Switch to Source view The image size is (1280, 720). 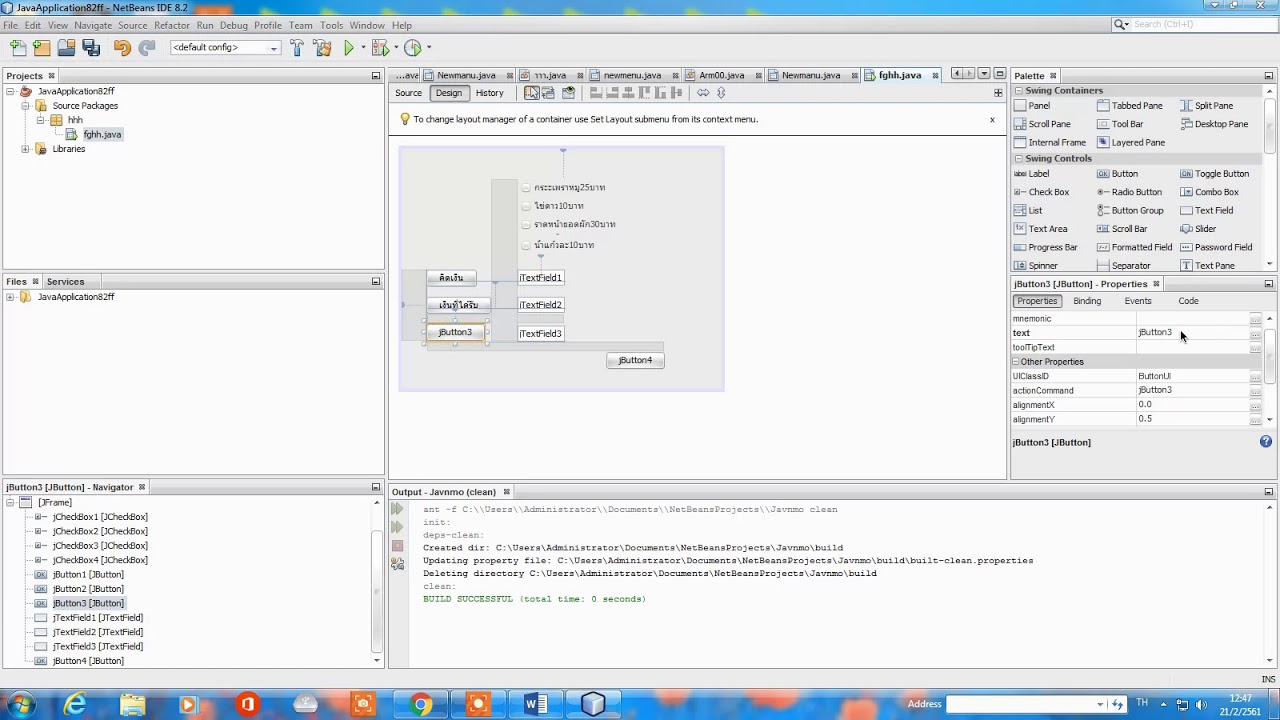point(408,93)
